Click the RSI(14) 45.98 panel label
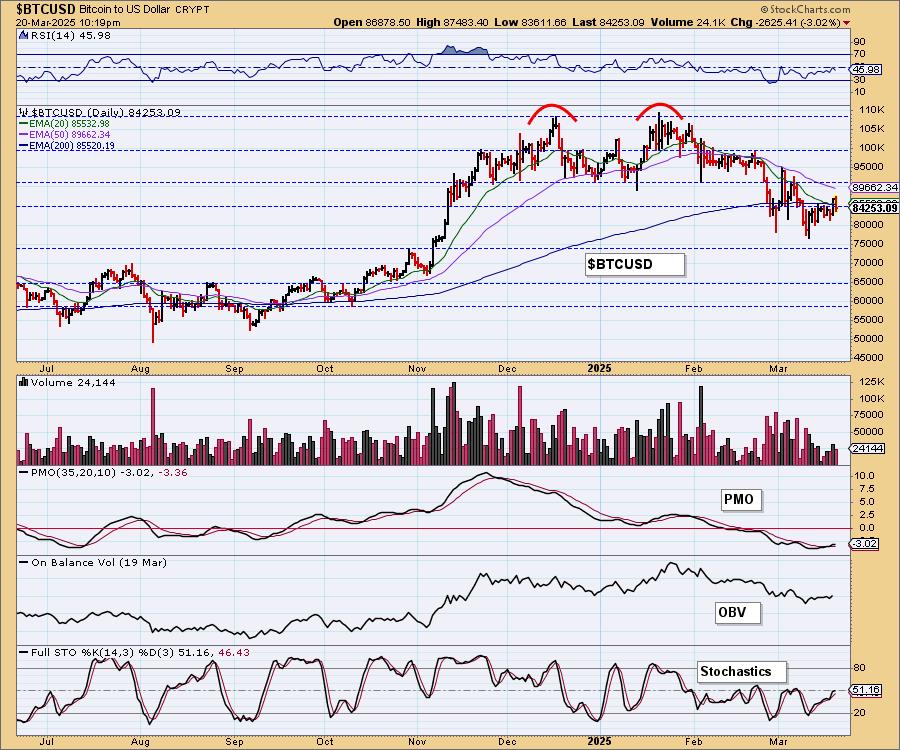This screenshot has height=750, width=900. coord(71,36)
